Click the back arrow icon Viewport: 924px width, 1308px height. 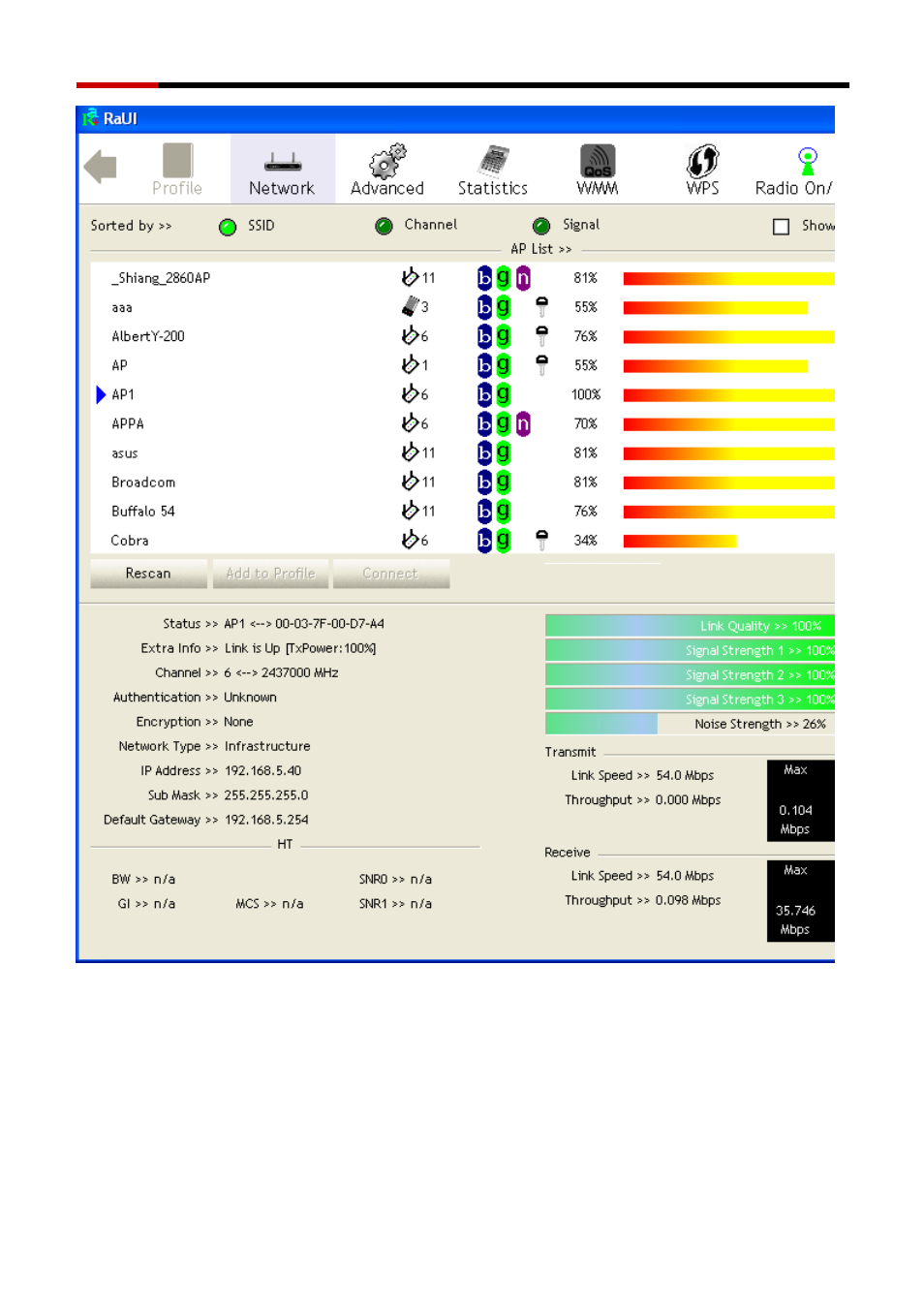[101, 167]
